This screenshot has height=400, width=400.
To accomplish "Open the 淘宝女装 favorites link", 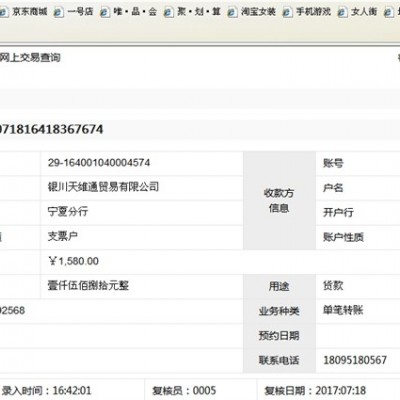I will click(258, 12).
